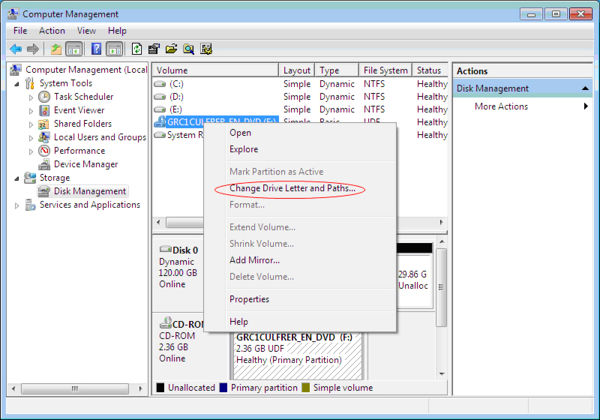Choose Explore from the context menu
The height and width of the screenshot is (420, 600).
[244, 149]
